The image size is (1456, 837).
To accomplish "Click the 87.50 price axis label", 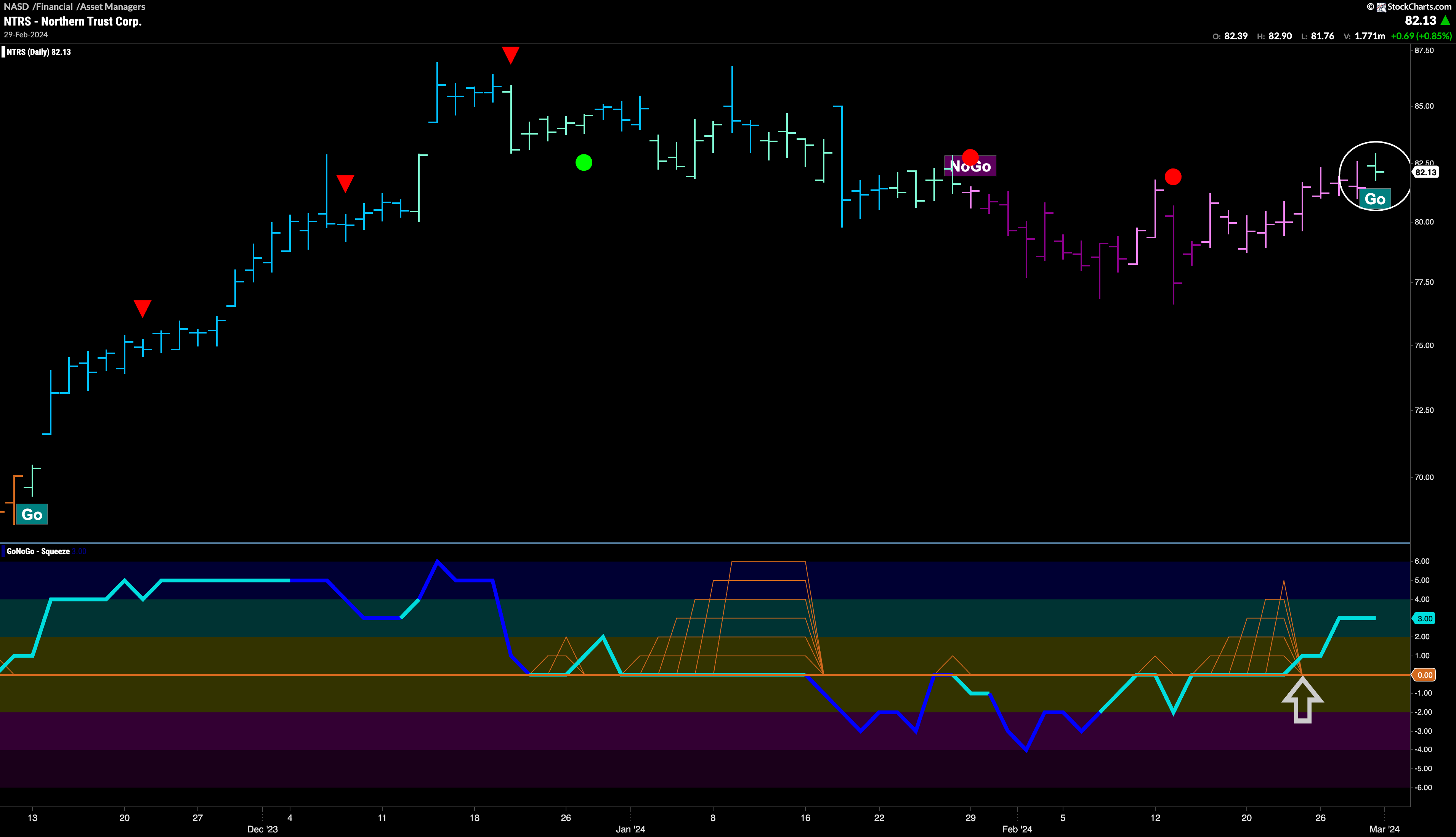I will [x=1424, y=51].
